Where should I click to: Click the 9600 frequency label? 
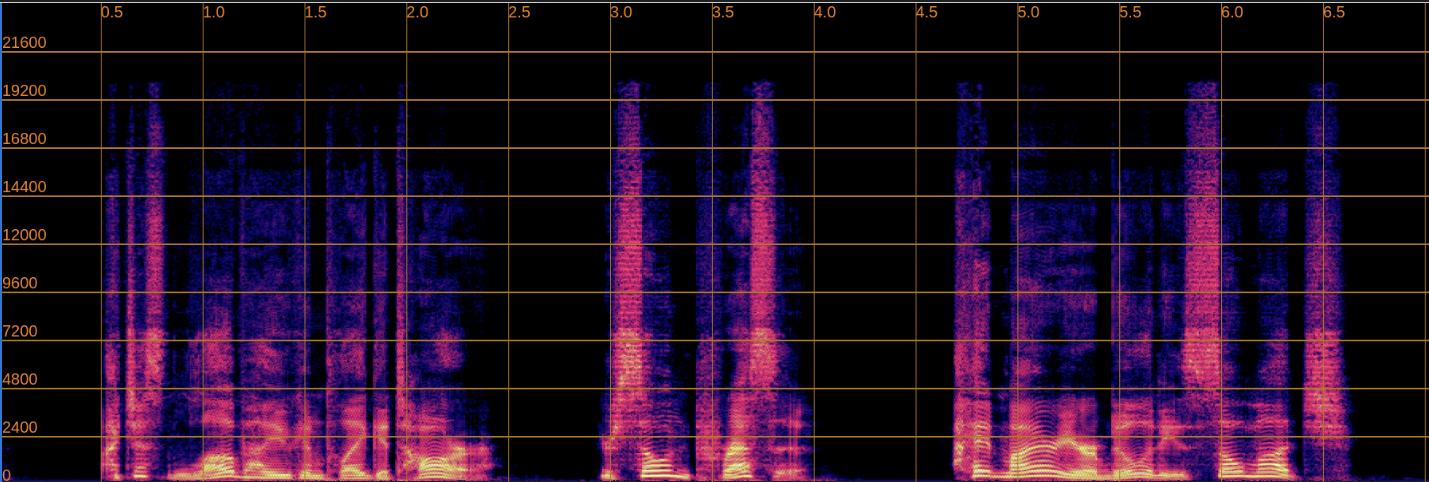(20, 283)
